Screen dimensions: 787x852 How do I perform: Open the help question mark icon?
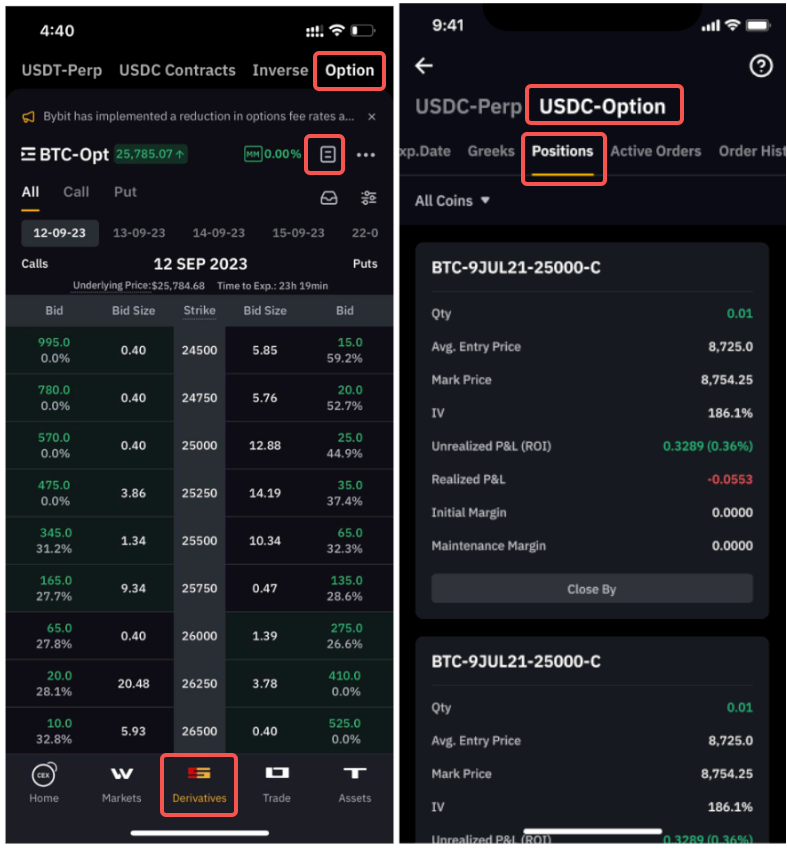click(x=761, y=66)
